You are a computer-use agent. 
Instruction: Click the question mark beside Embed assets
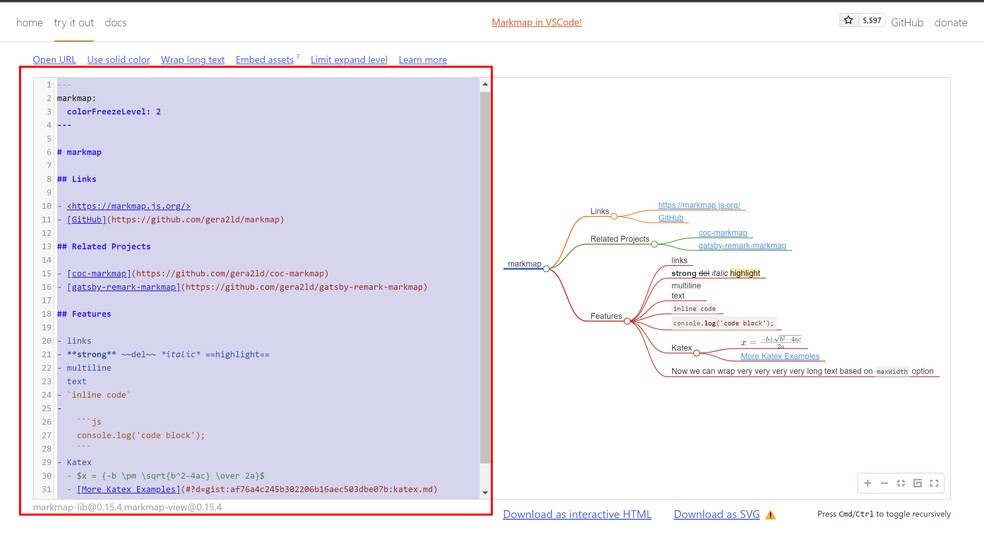tap(298, 57)
